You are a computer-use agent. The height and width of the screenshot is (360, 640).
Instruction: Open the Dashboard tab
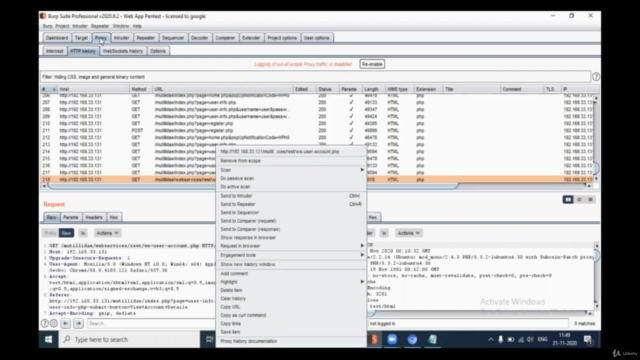point(57,38)
